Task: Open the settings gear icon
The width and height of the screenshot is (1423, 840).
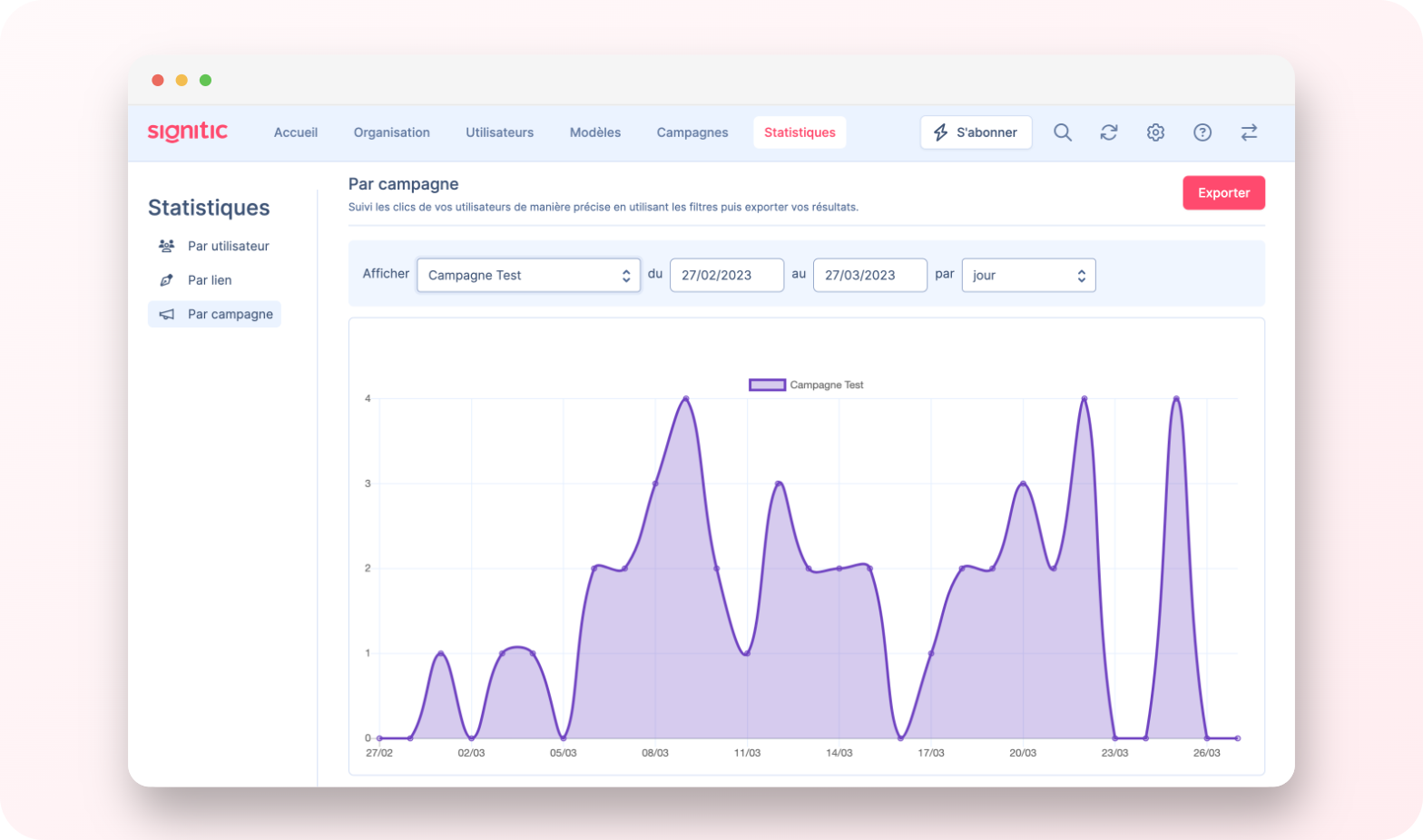Action: coord(1155,132)
